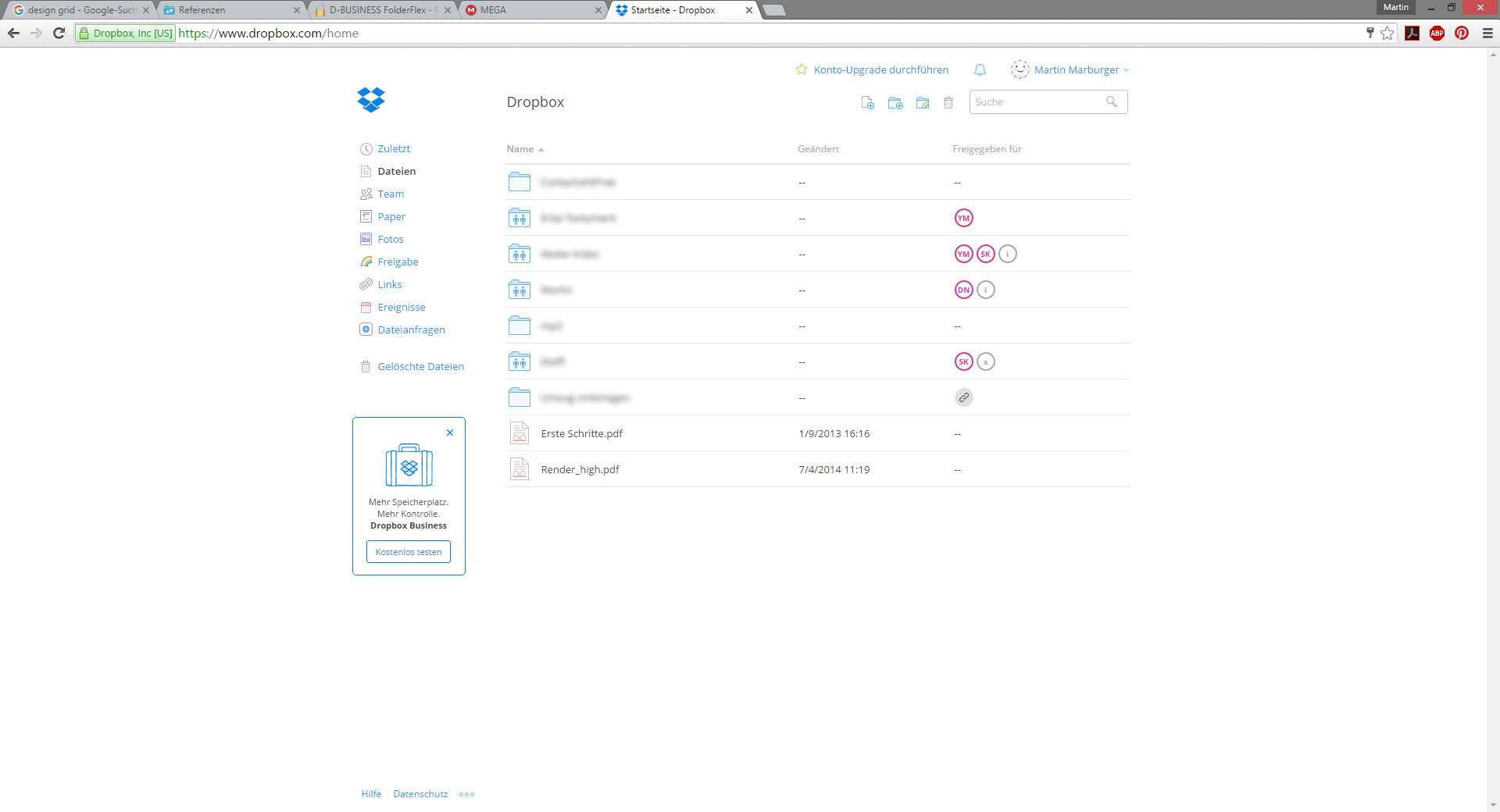
Task: Open the Datenschutz footer link
Action: [420, 794]
